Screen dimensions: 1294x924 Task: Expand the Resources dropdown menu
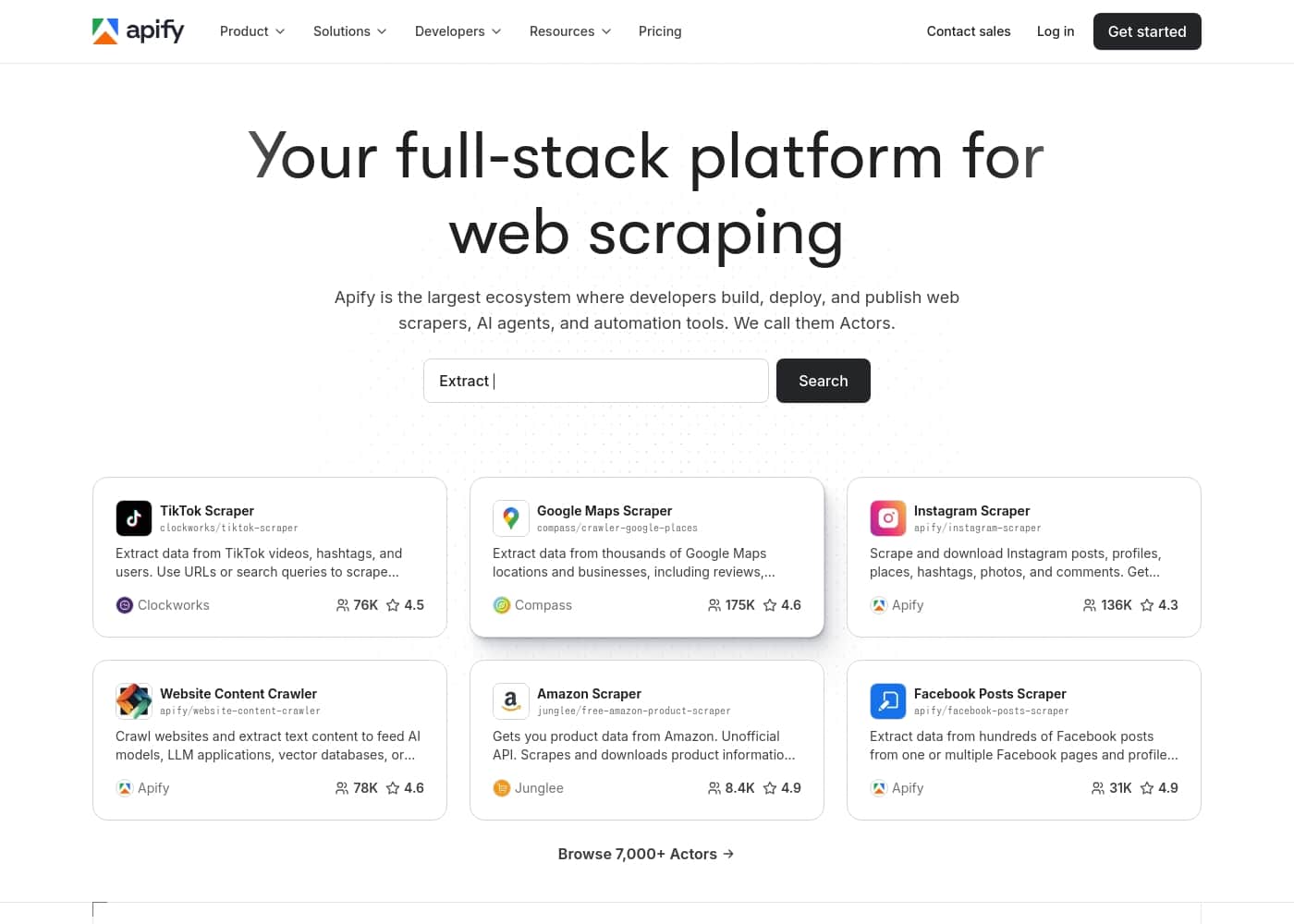pos(570,31)
